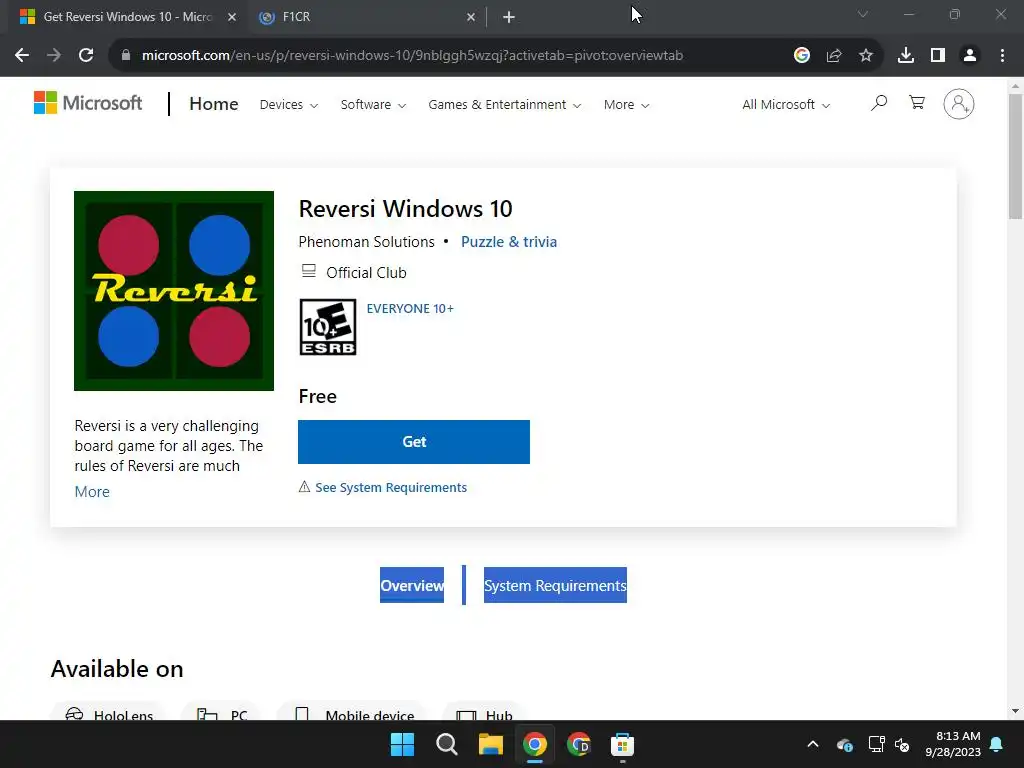The width and height of the screenshot is (1024, 768).
Task: Click the blue Get button
Action: click(x=414, y=442)
